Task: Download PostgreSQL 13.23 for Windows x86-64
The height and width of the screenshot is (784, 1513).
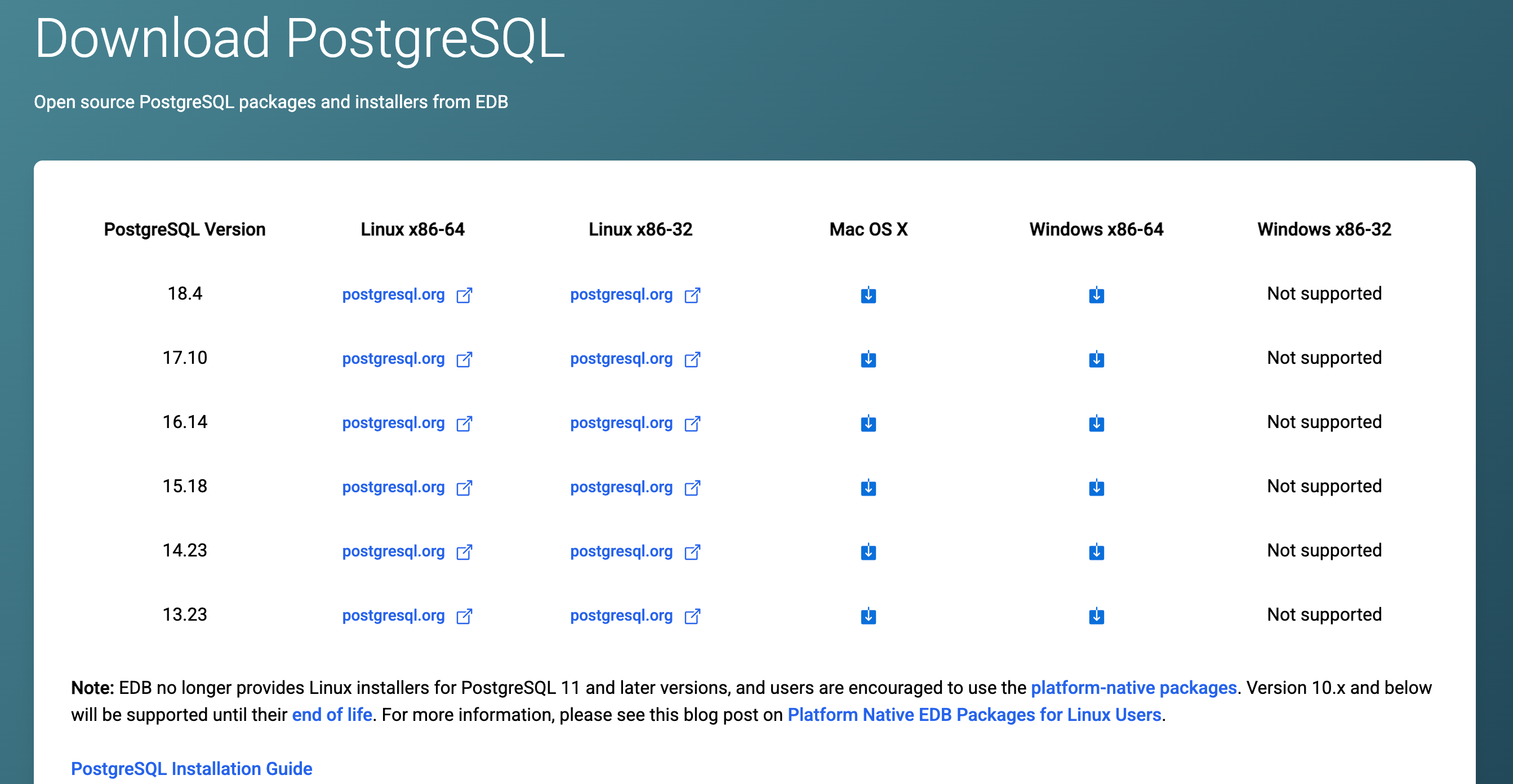Action: point(1096,616)
